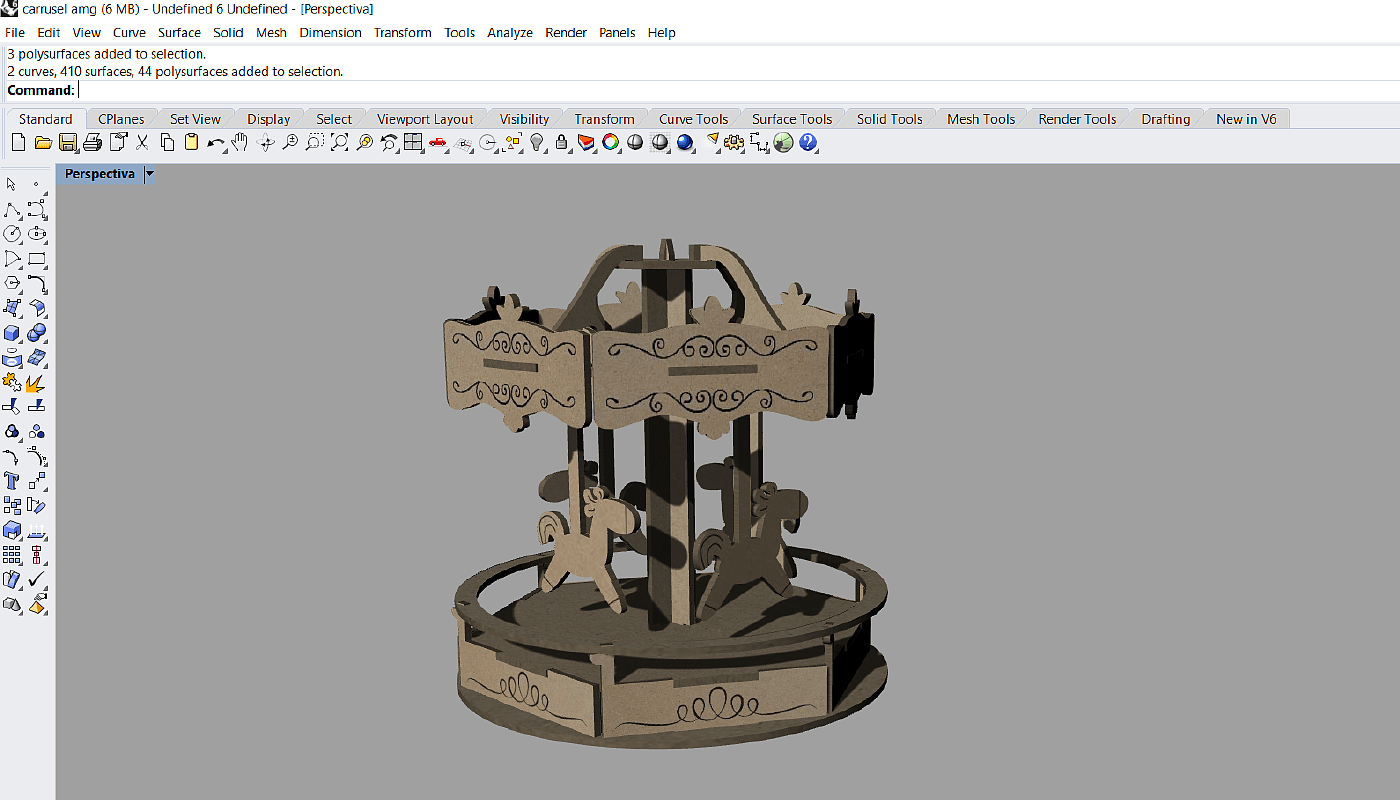Click the Perspectiva viewport title
This screenshot has height=800, width=1400.
coord(99,174)
